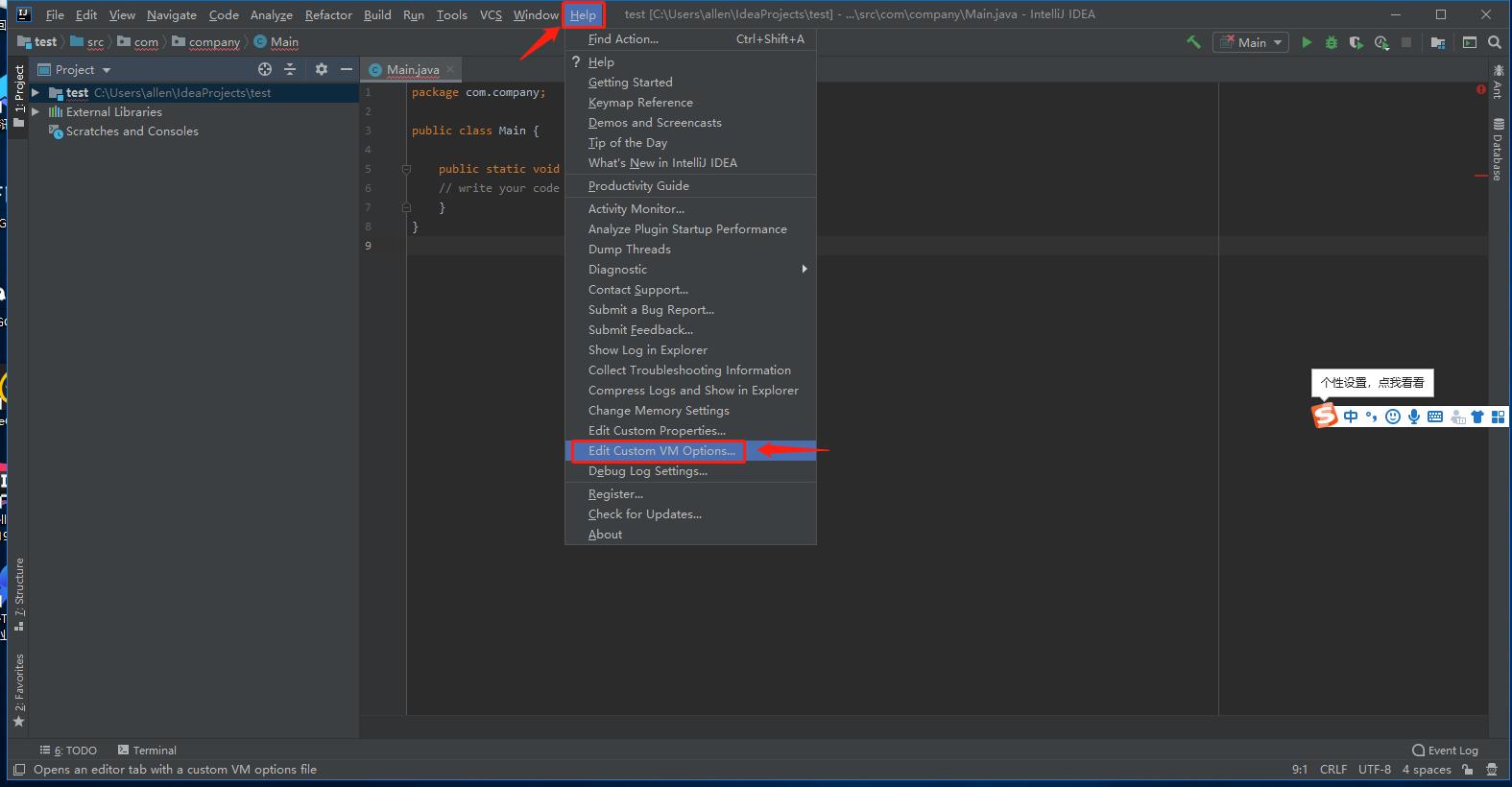Open the Terminal tool window button
This screenshot has width=1512, height=787.
(147, 751)
